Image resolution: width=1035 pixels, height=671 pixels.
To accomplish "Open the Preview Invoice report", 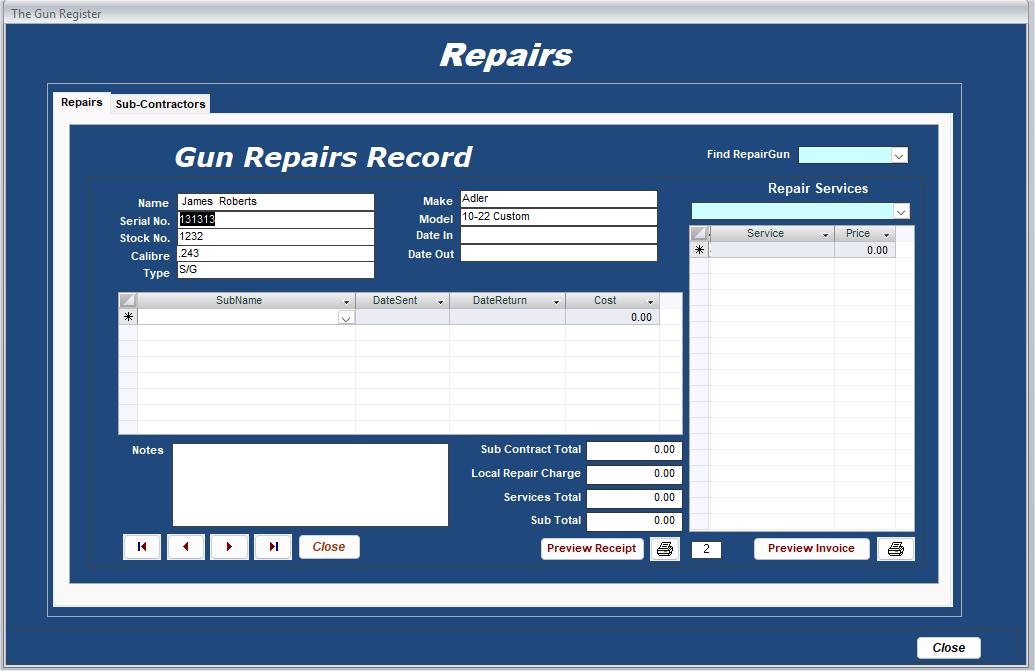I will [x=811, y=548].
